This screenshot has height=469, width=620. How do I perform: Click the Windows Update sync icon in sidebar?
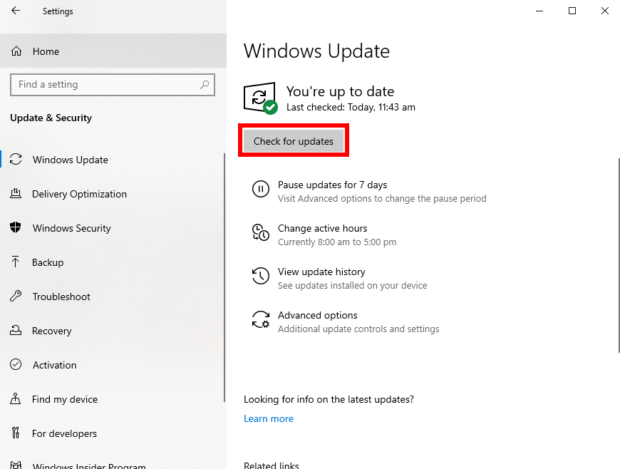click(x=16, y=160)
